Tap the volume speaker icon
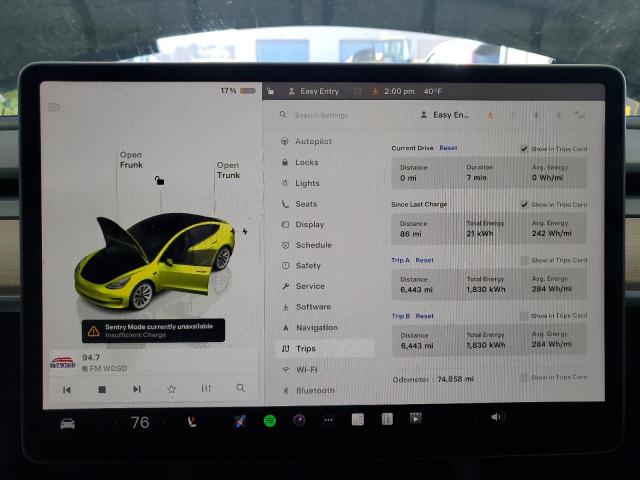This screenshot has height=480, width=640. pos(498,417)
